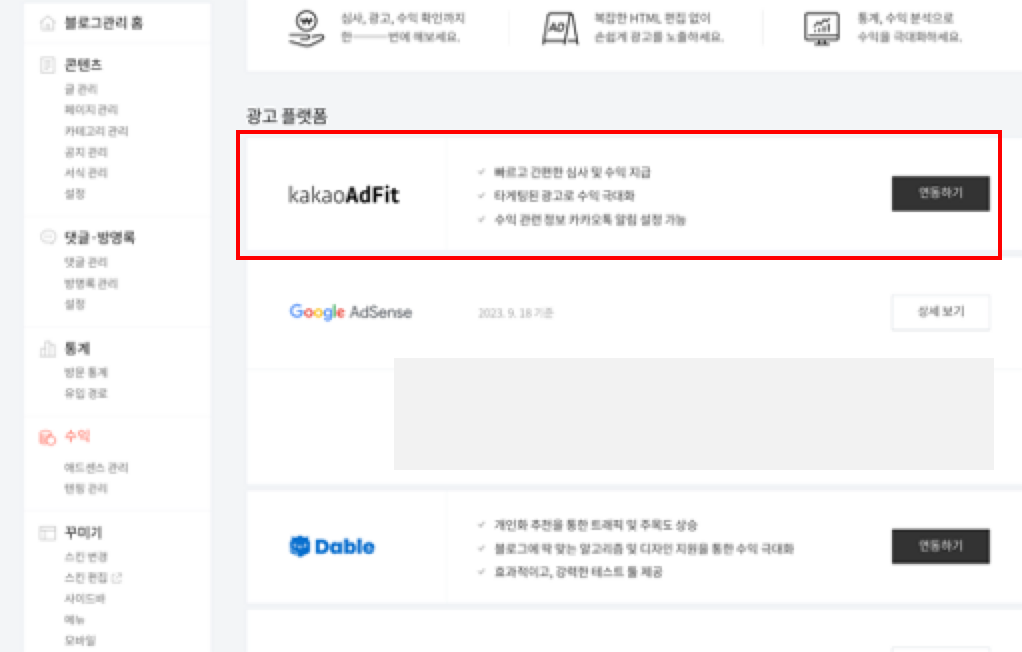Open 방명록 관리 in the sidebar
The image size is (1022, 652).
[91, 283]
